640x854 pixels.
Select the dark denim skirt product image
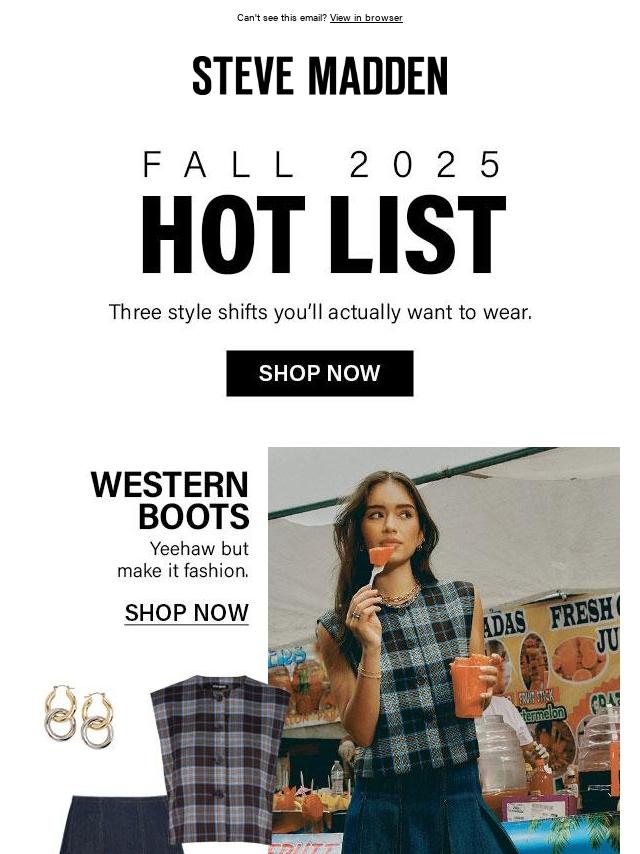(120, 825)
